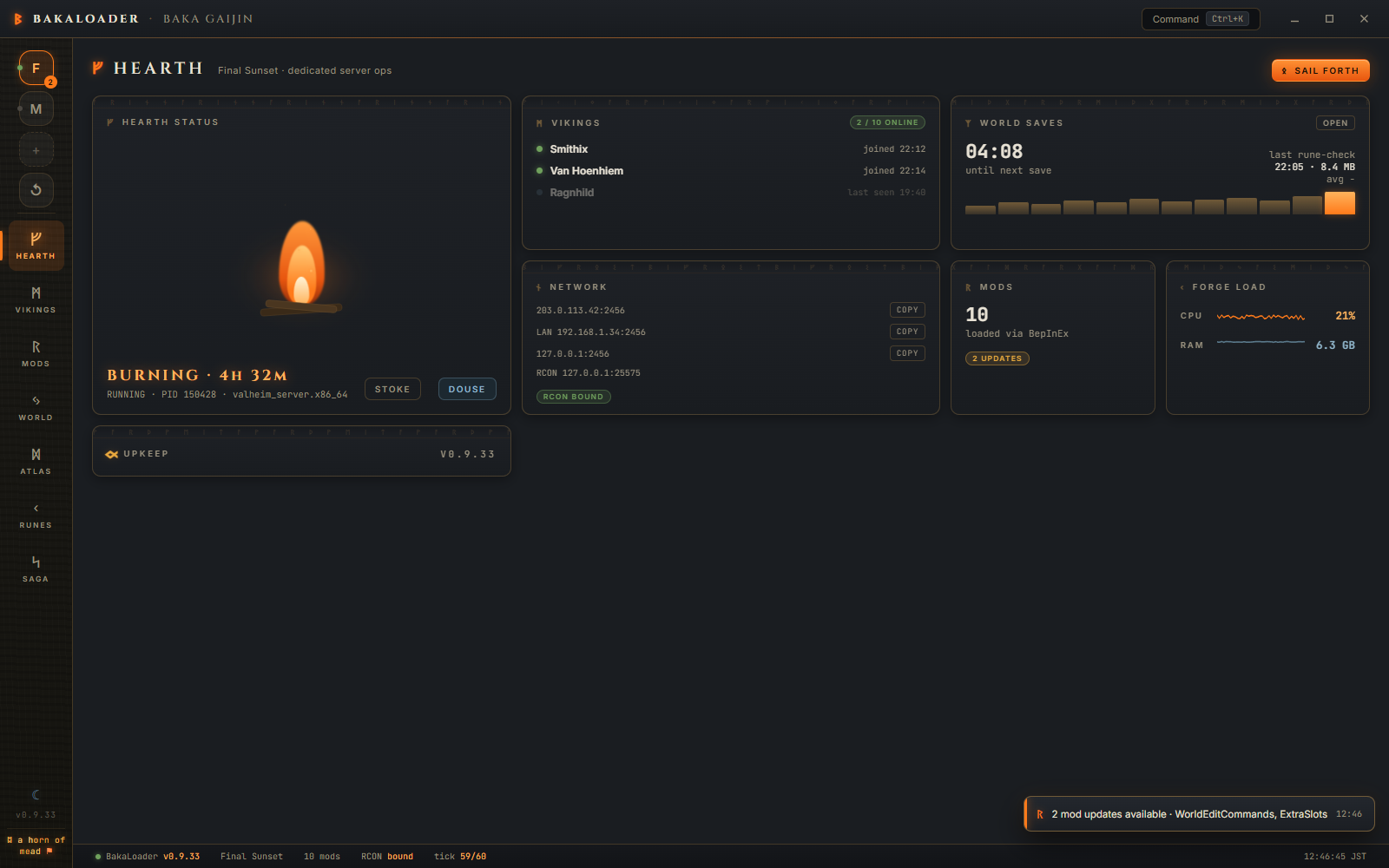
Task: Click '10 mods' in the status bar
Action: click(322, 857)
